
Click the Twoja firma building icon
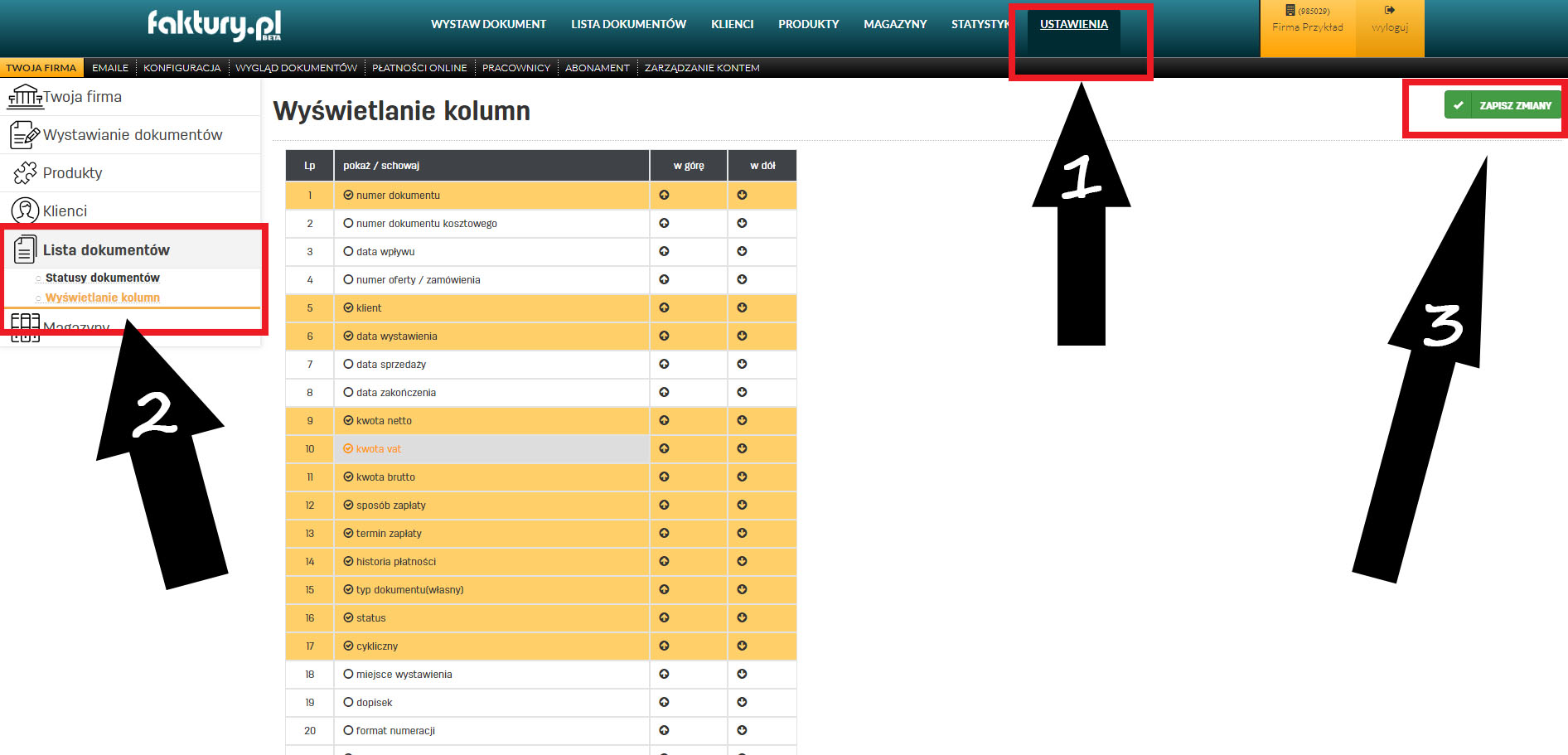[x=25, y=97]
